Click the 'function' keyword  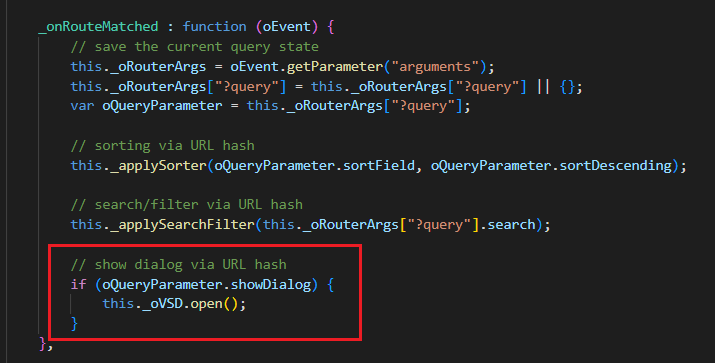pos(214,26)
